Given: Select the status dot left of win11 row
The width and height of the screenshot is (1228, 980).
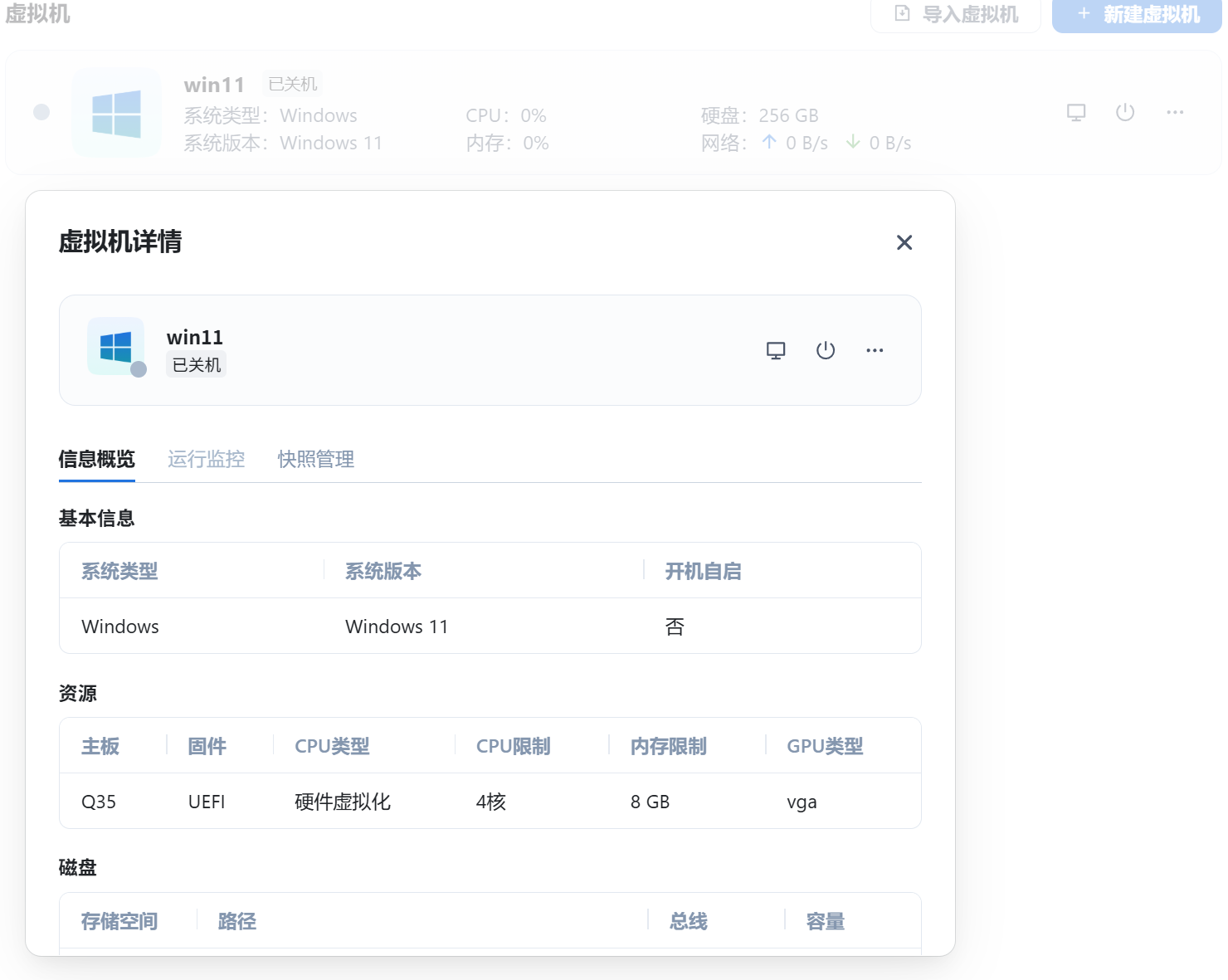Looking at the screenshot, I should coord(41,112).
